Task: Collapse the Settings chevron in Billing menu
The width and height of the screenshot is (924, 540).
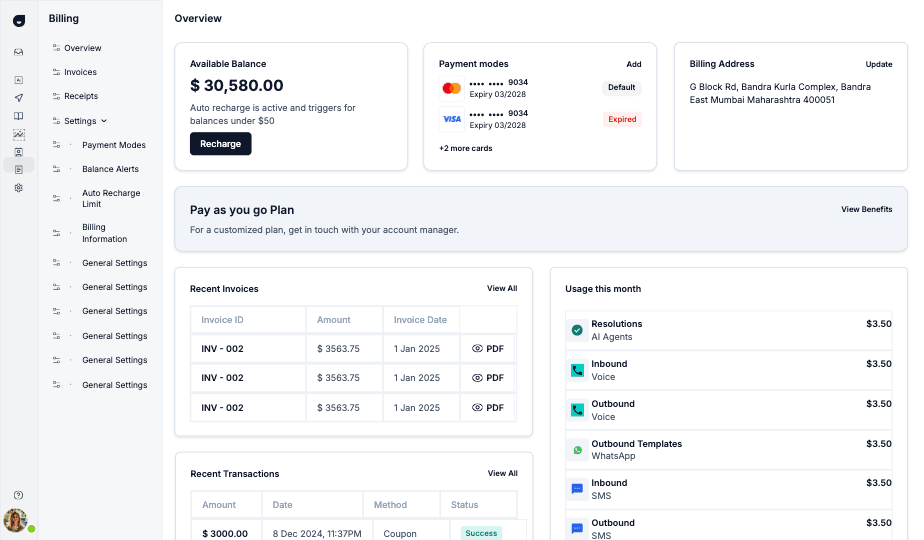Action: 104,121
